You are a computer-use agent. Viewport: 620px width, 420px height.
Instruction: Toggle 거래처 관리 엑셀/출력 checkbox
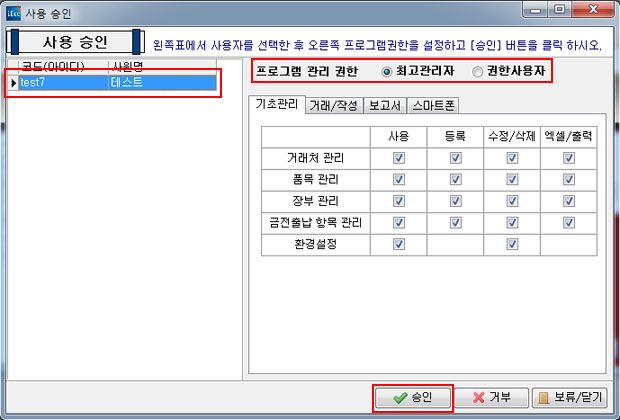(570, 158)
